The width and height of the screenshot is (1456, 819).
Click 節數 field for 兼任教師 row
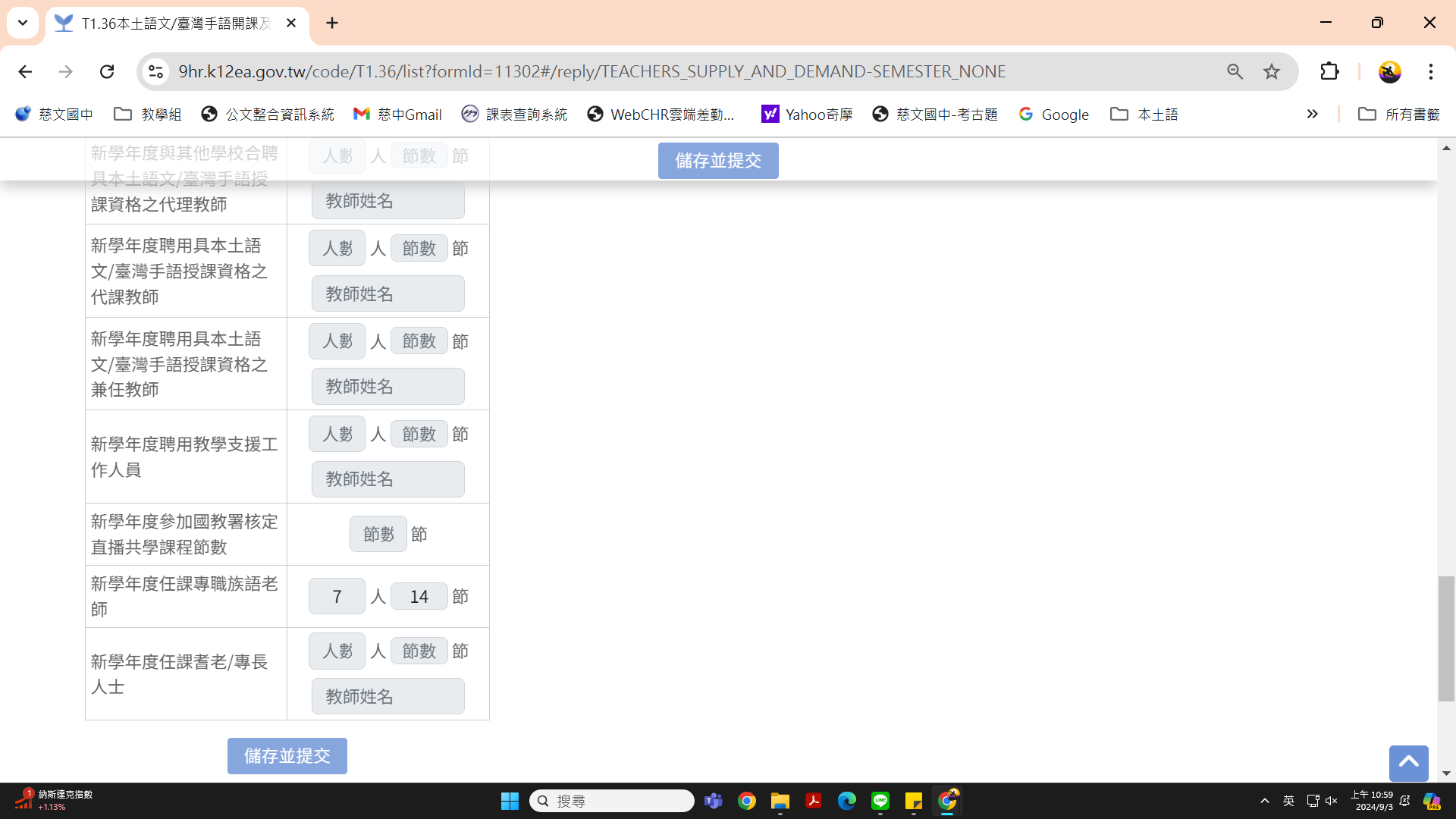coord(419,341)
